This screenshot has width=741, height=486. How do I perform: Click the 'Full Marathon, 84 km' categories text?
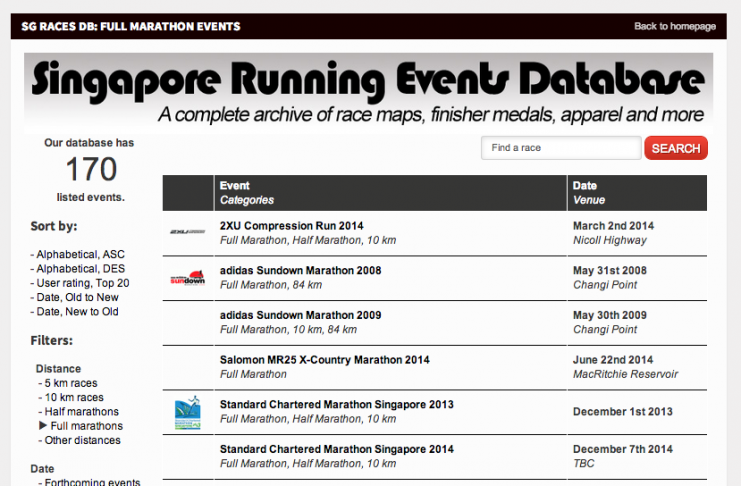point(271,285)
